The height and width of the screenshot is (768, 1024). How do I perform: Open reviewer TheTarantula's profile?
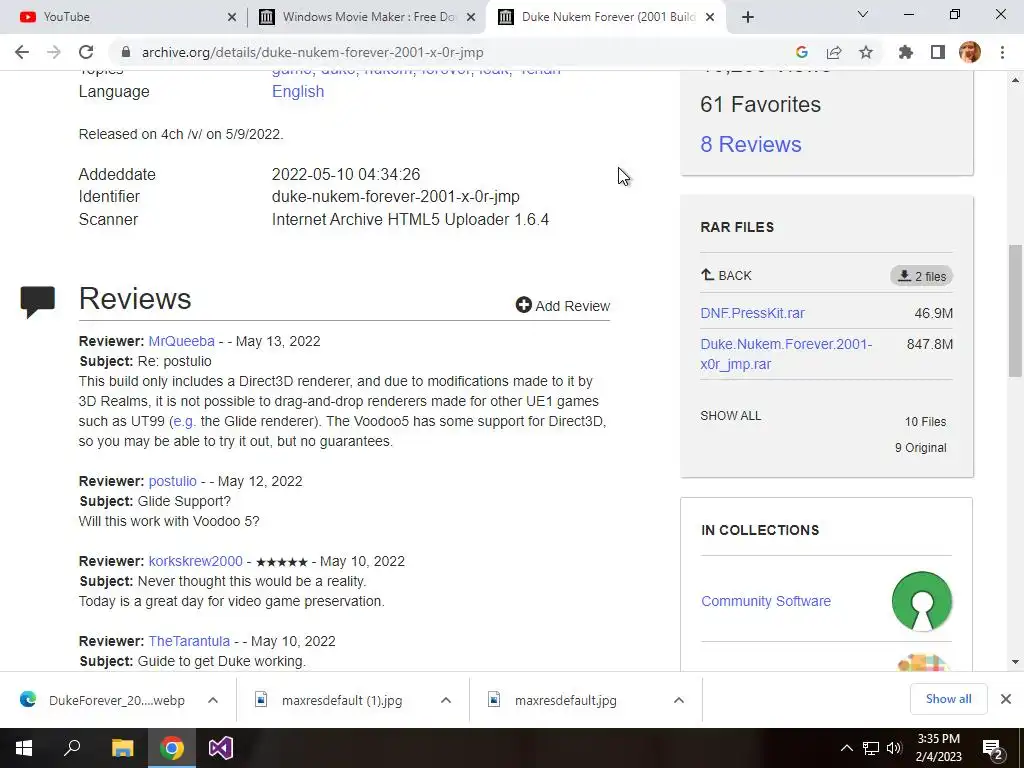click(189, 641)
